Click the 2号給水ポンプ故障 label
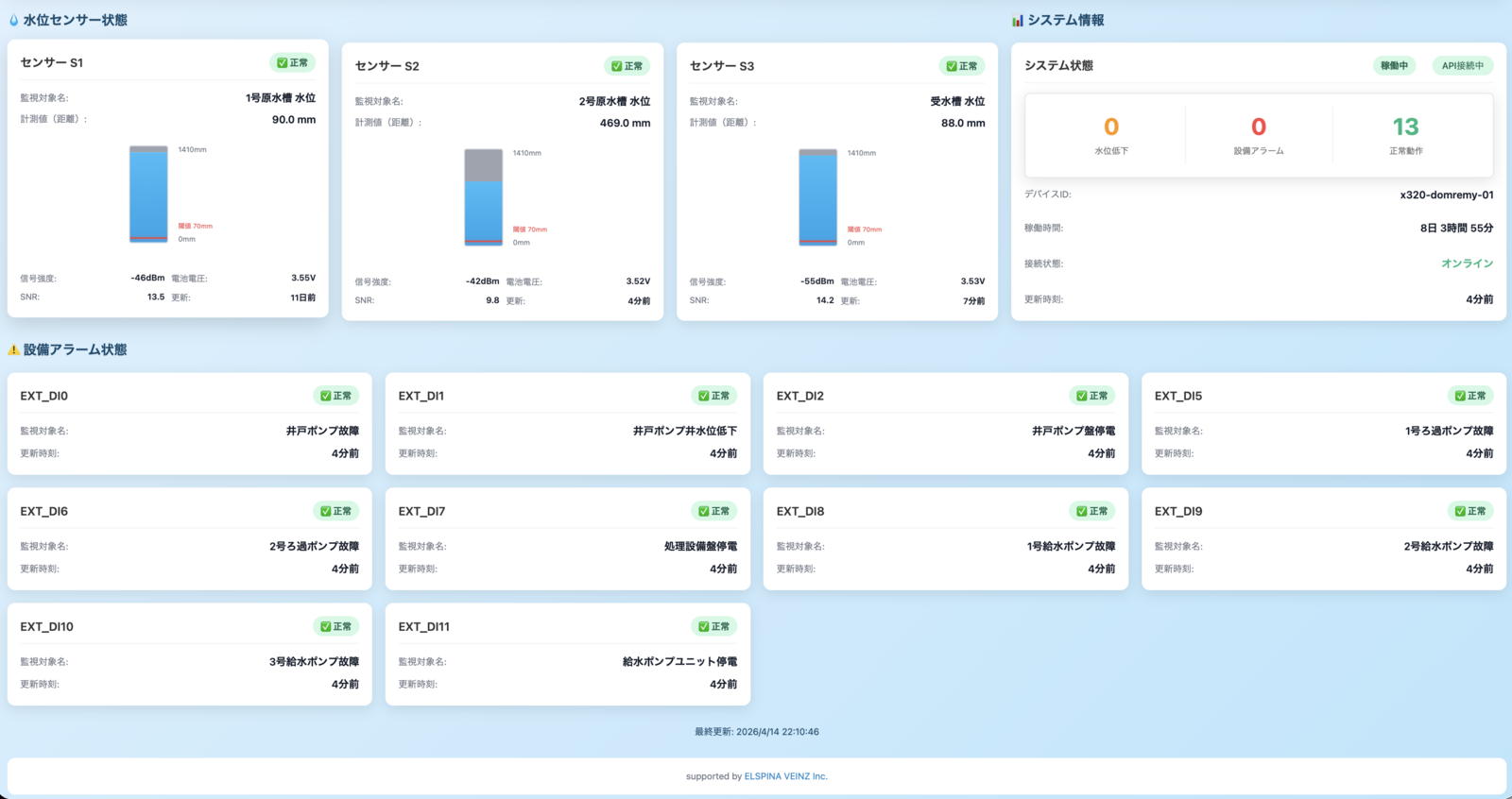 1449,546
